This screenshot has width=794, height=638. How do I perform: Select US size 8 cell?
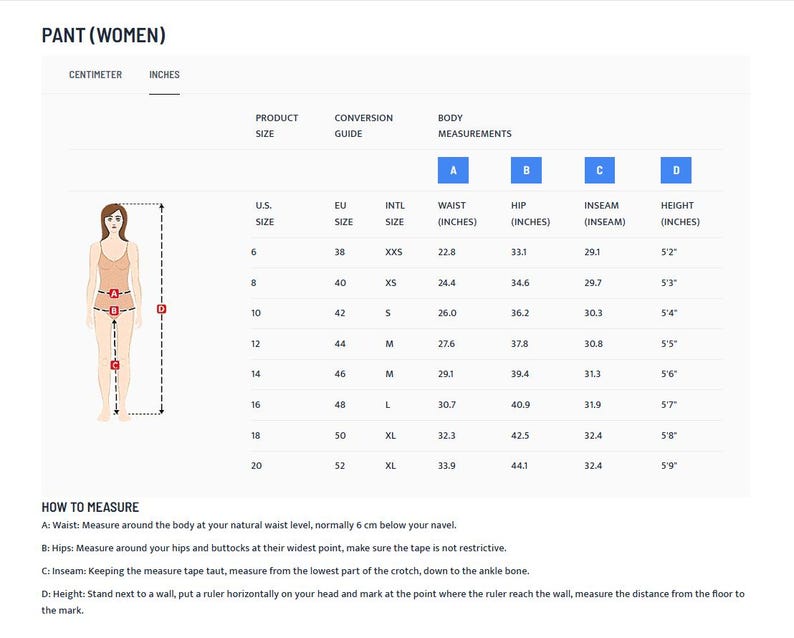point(254,283)
